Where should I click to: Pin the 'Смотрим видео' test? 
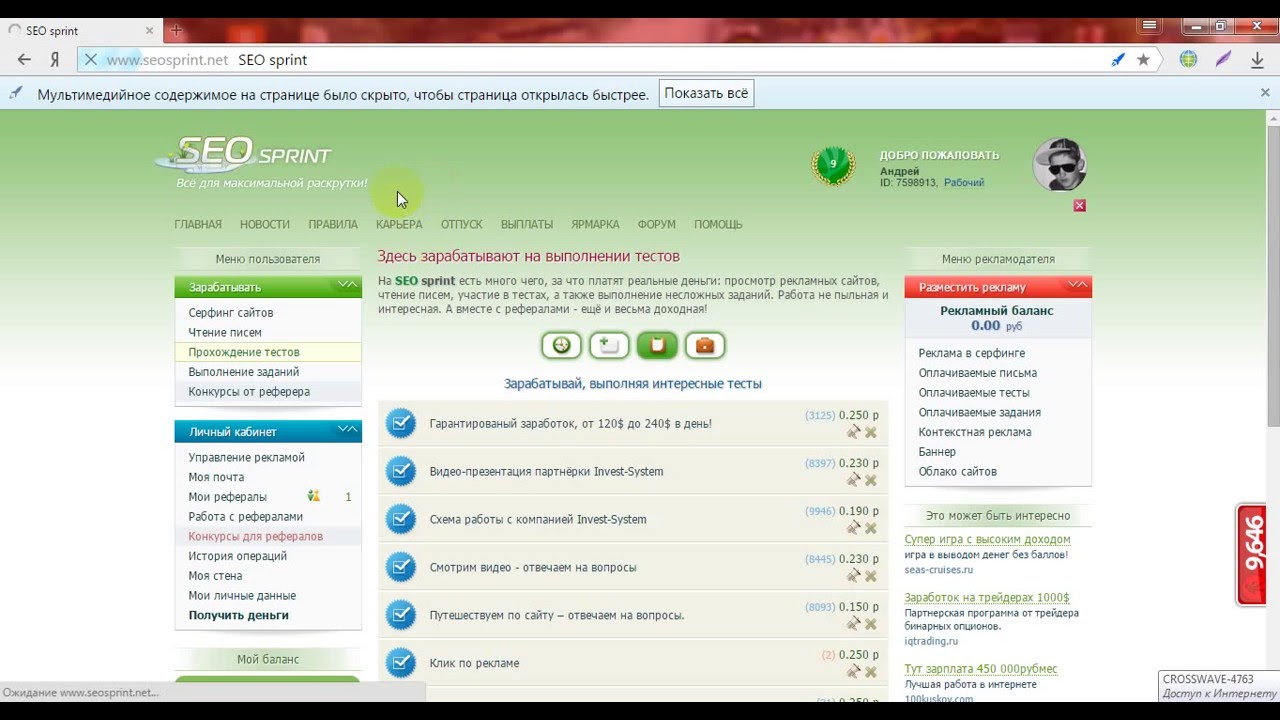click(853, 576)
